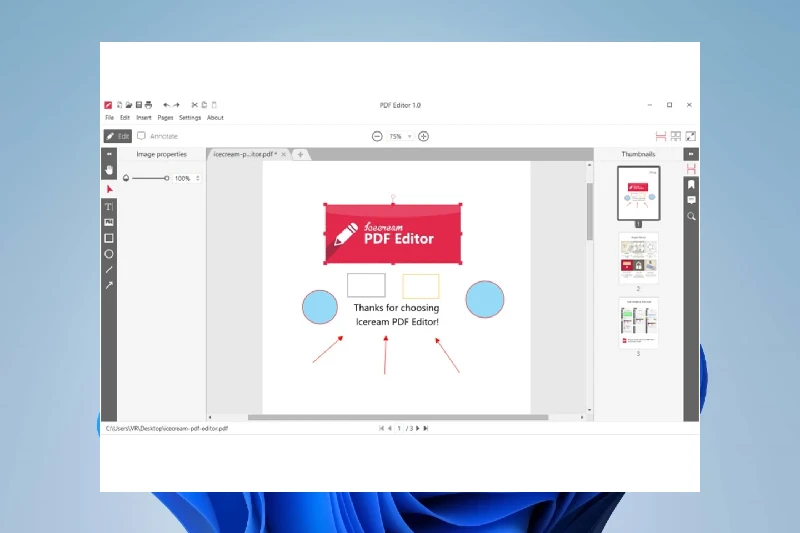This screenshot has width=800, height=533.
Task: Zoom out with the minus icon
Action: point(377,136)
